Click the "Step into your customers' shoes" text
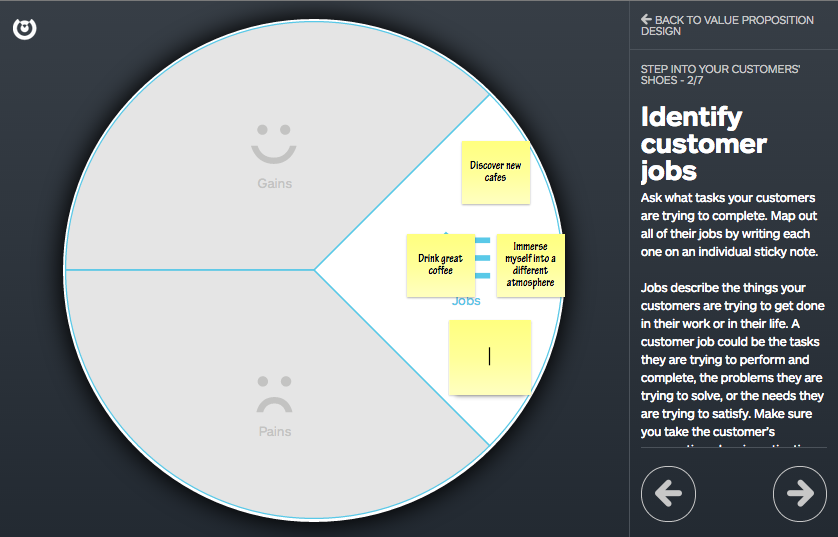The width and height of the screenshot is (838, 537). coord(720,74)
